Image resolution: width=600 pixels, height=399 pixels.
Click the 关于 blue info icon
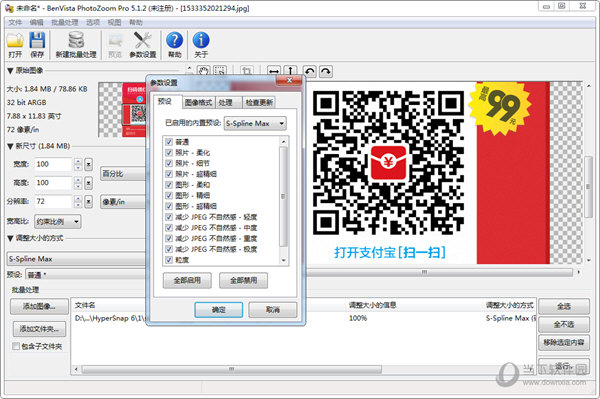pos(201,40)
